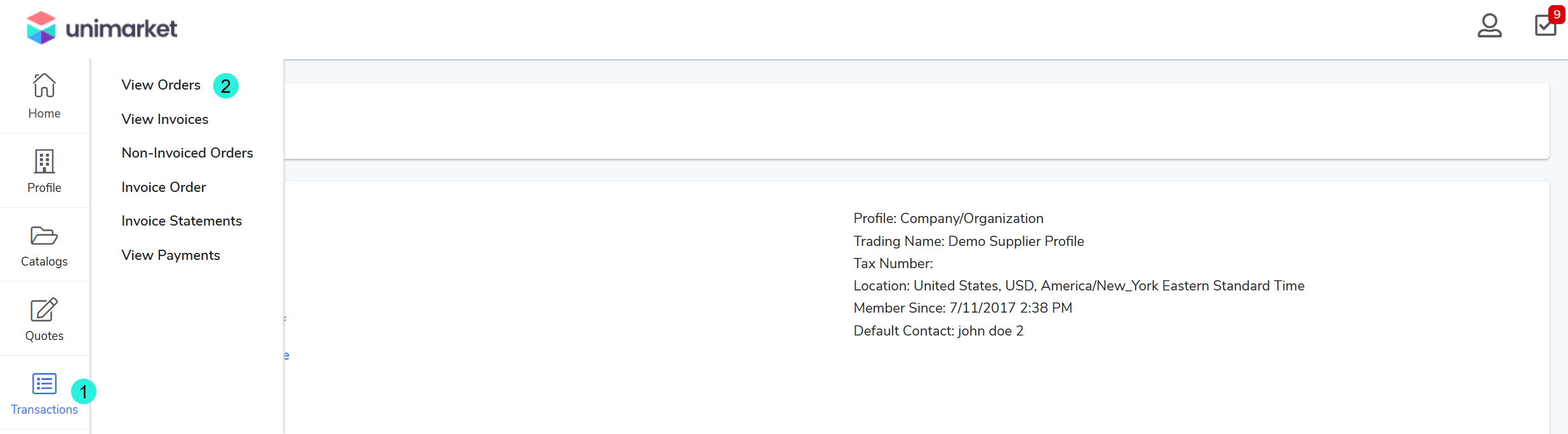Open the Quotes pencil icon

pos(44,310)
